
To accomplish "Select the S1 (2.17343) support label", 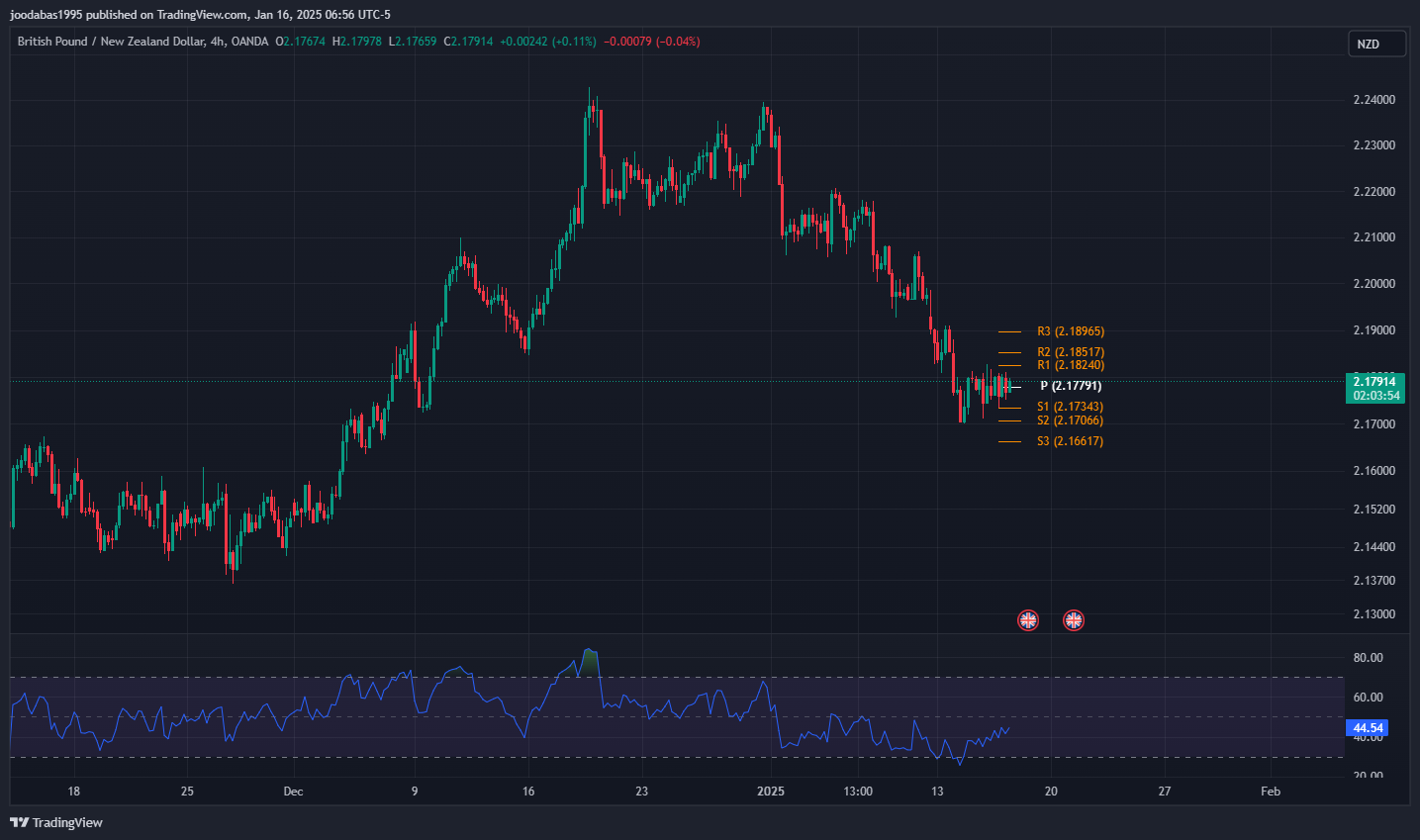I will pyautogui.click(x=1070, y=407).
